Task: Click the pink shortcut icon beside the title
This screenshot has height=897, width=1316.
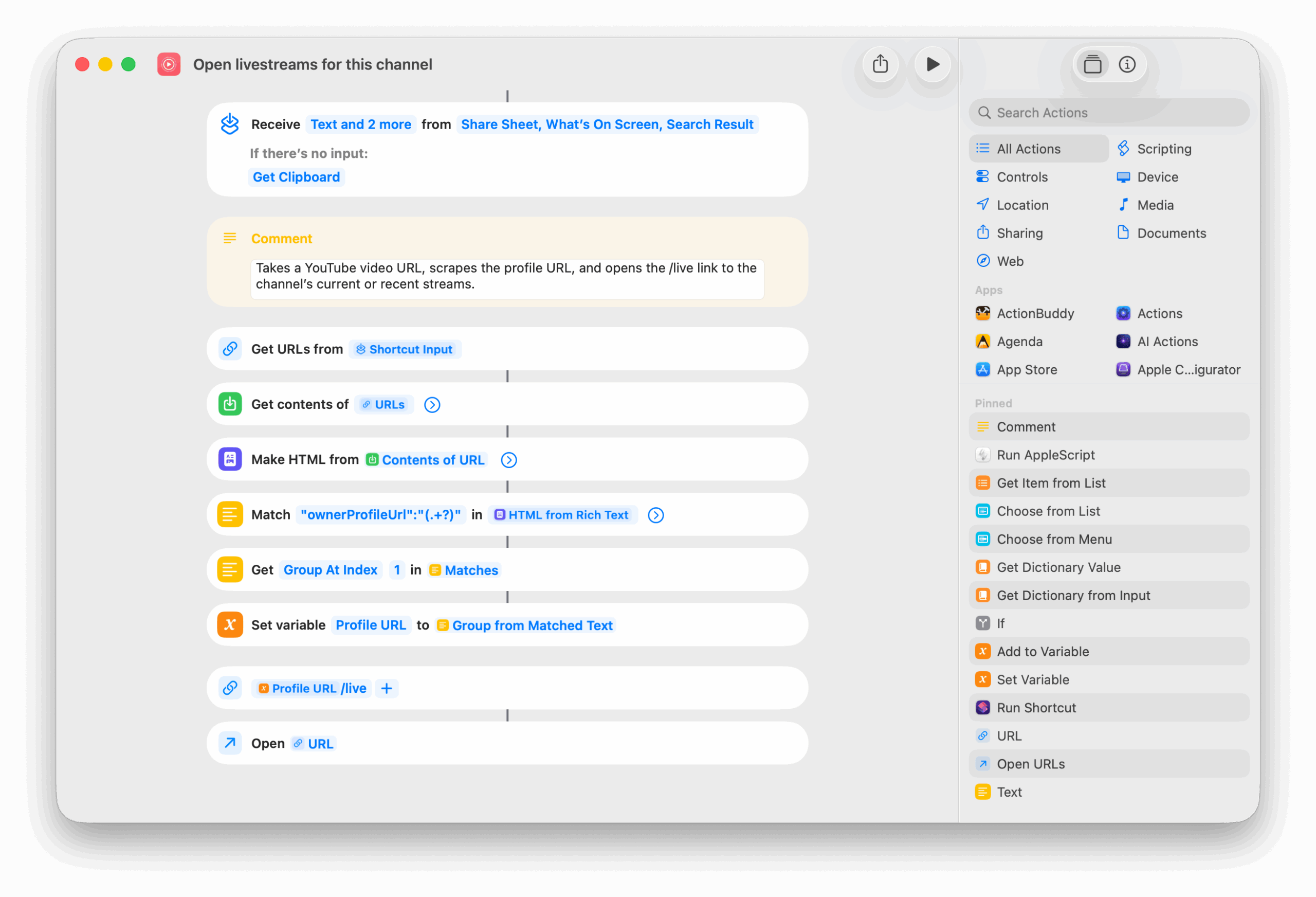Action: coord(169,65)
